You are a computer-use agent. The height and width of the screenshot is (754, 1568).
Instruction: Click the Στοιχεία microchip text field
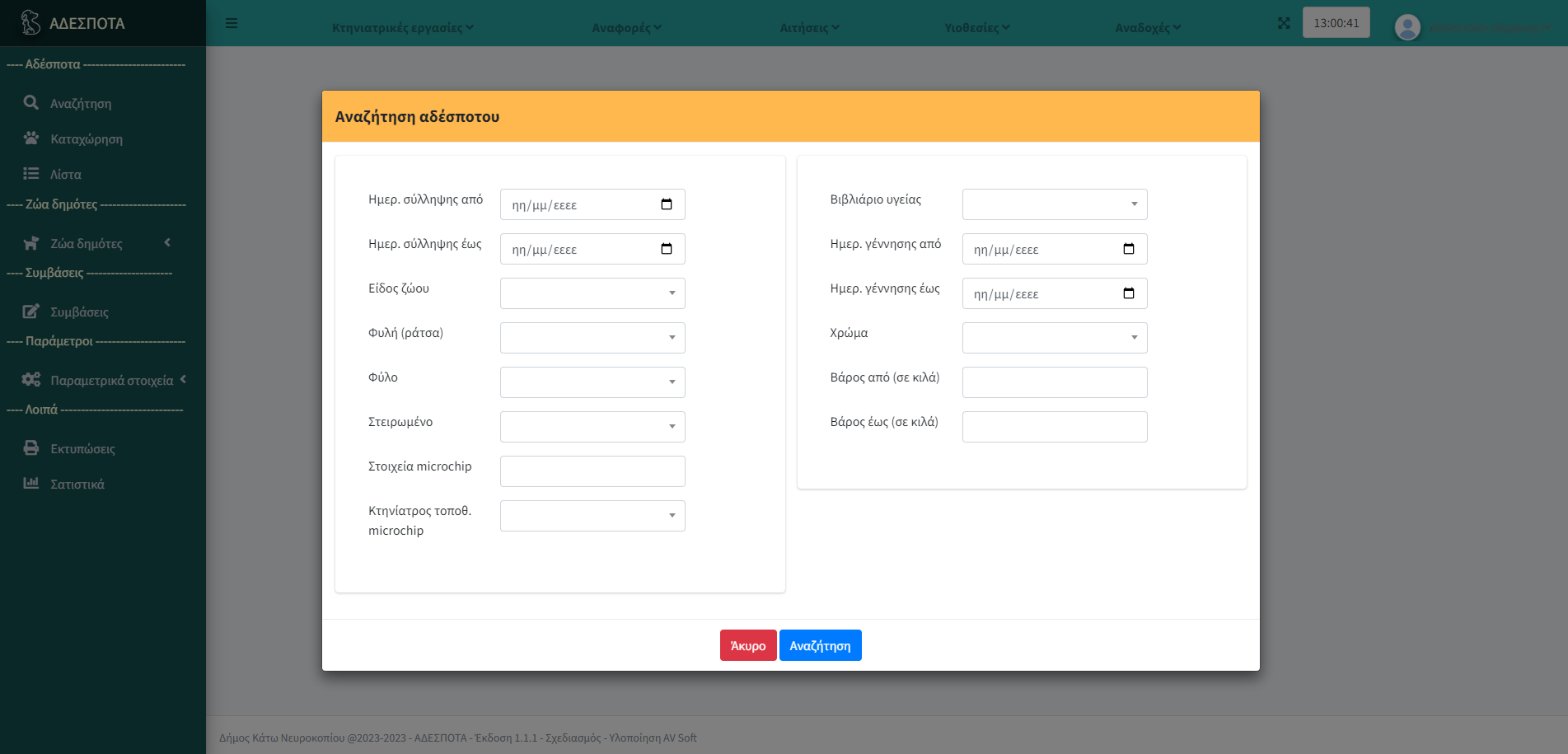(x=592, y=471)
